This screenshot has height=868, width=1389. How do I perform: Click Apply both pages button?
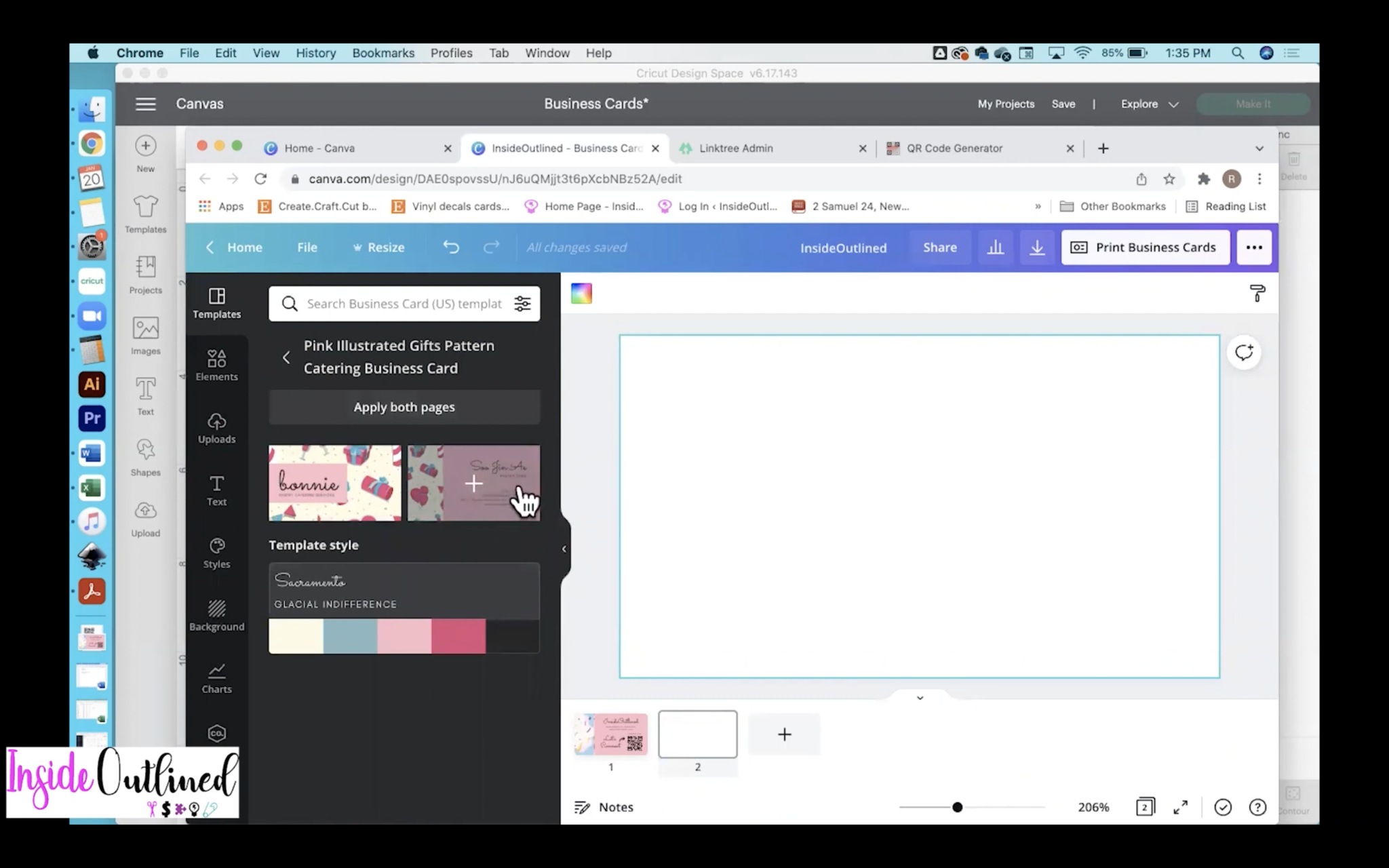[404, 407]
